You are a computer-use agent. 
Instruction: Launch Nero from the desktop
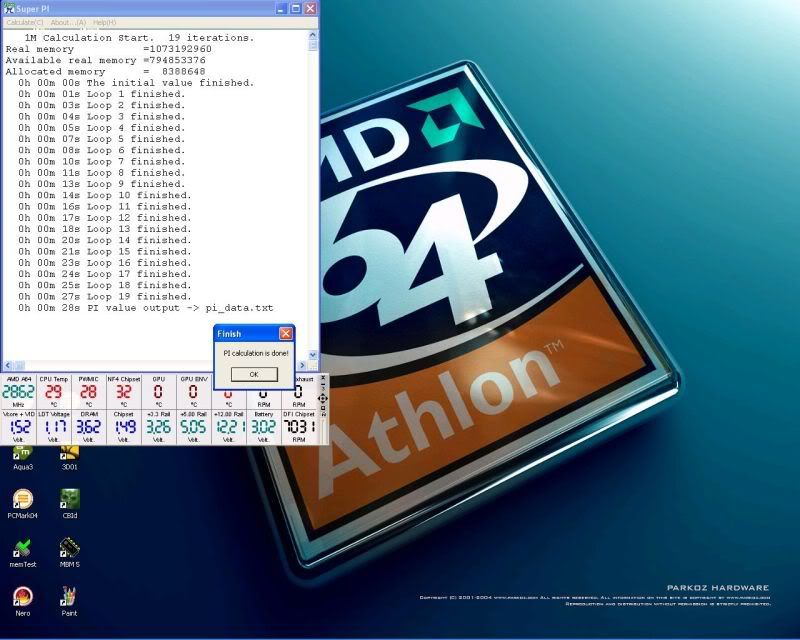pos(22,602)
